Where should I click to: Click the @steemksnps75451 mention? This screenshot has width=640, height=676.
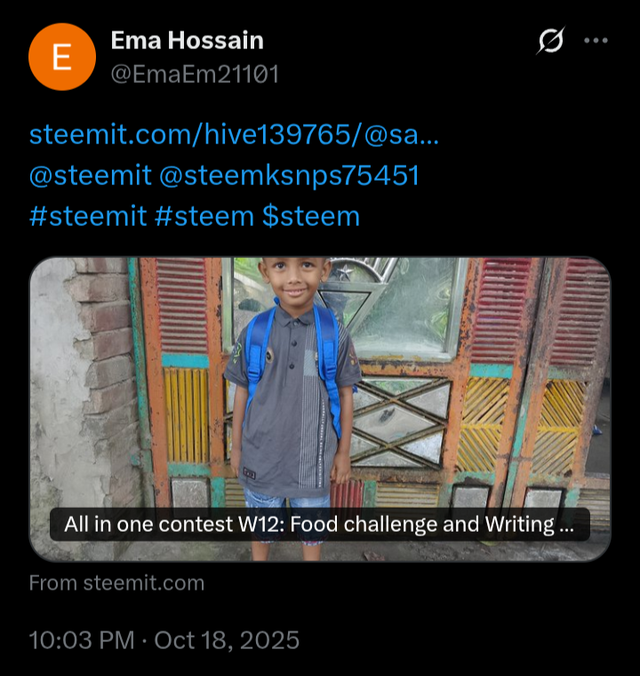pos(289,175)
